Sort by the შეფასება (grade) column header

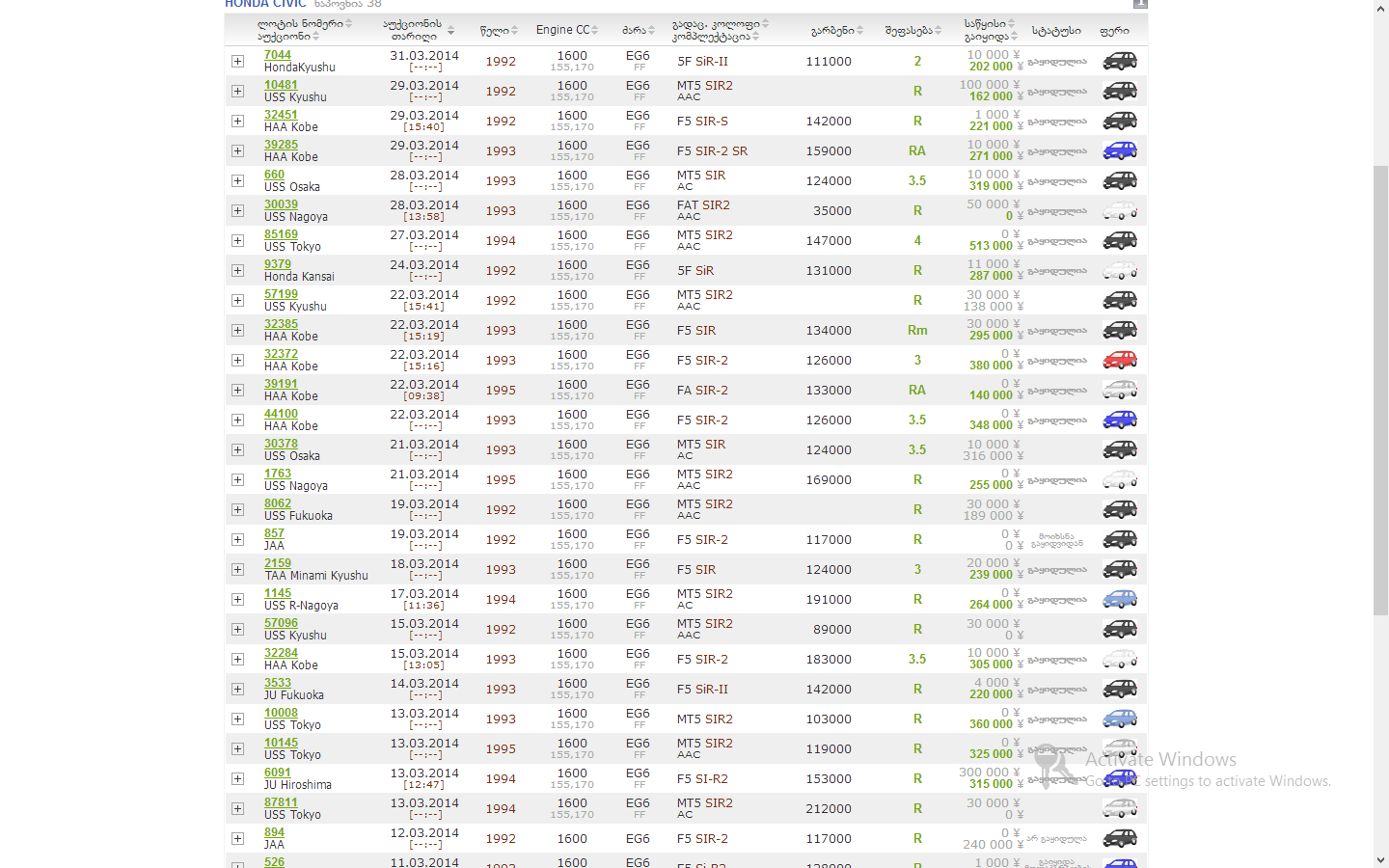913,30
